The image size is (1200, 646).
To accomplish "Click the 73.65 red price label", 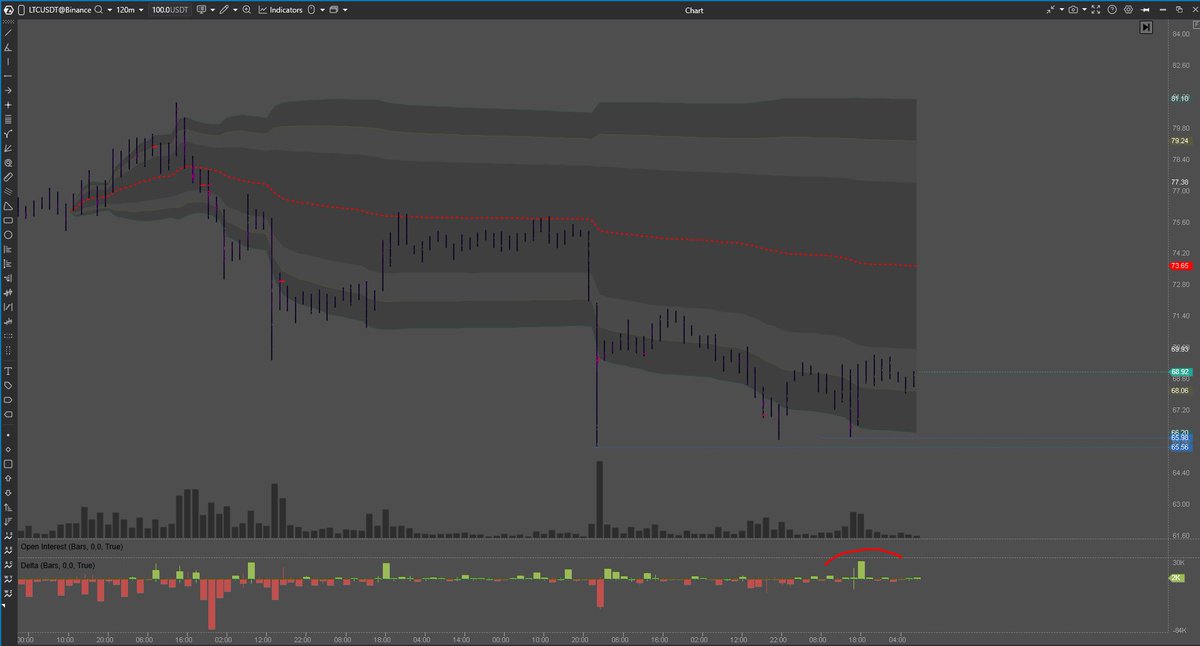I will pos(1179,266).
